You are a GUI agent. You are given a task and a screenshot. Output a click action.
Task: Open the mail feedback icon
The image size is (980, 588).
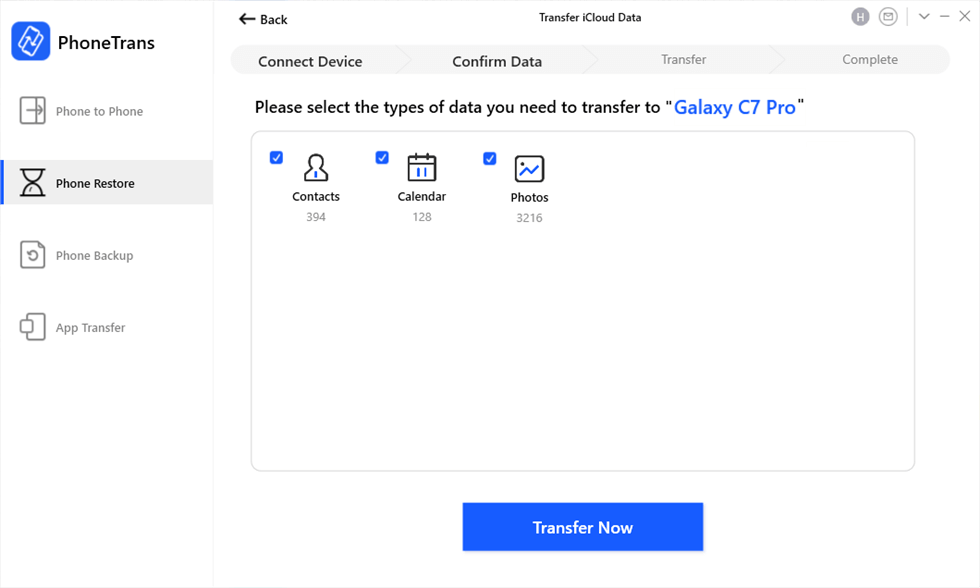[x=888, y=17]
